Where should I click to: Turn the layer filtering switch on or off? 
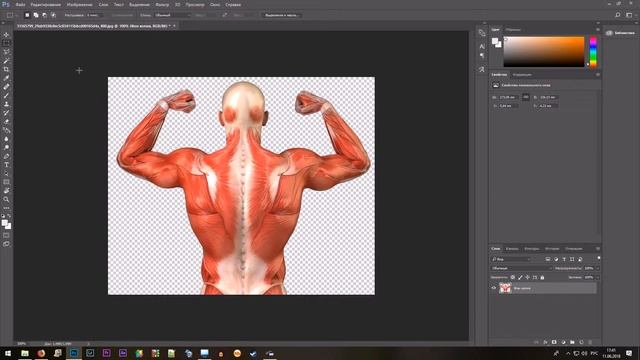[598, 258]
